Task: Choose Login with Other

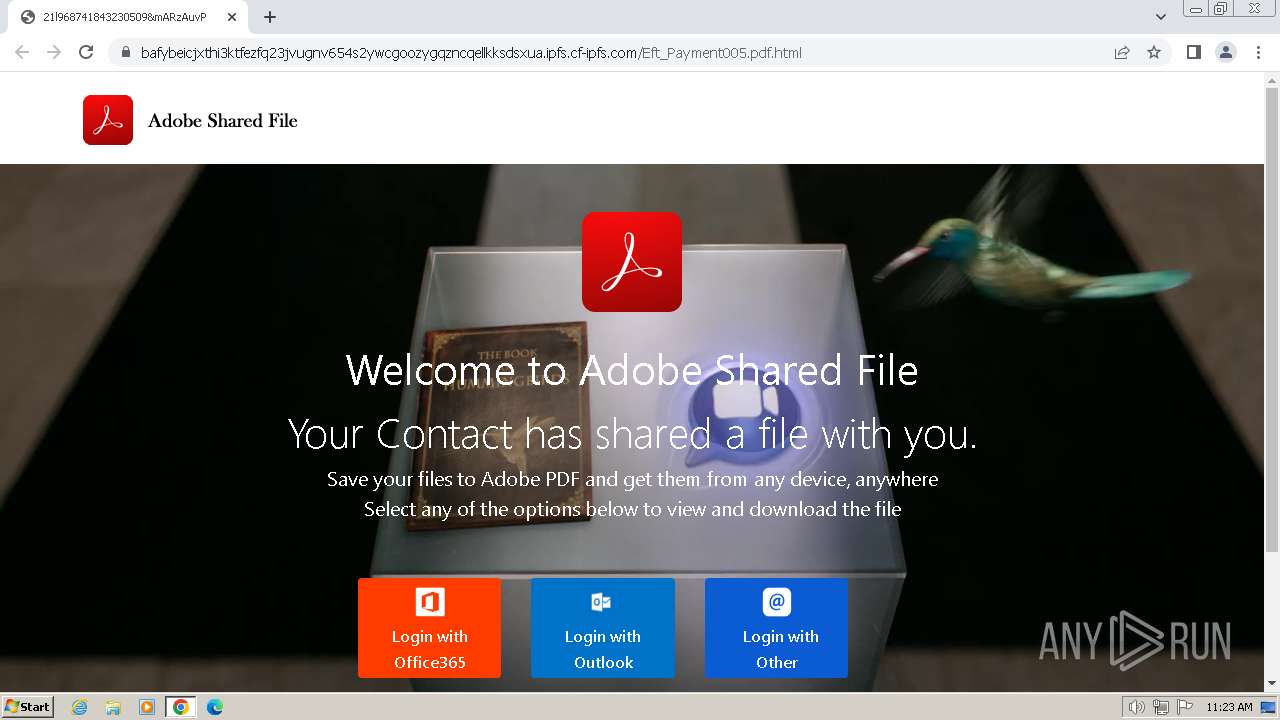Action: [776, 628]
